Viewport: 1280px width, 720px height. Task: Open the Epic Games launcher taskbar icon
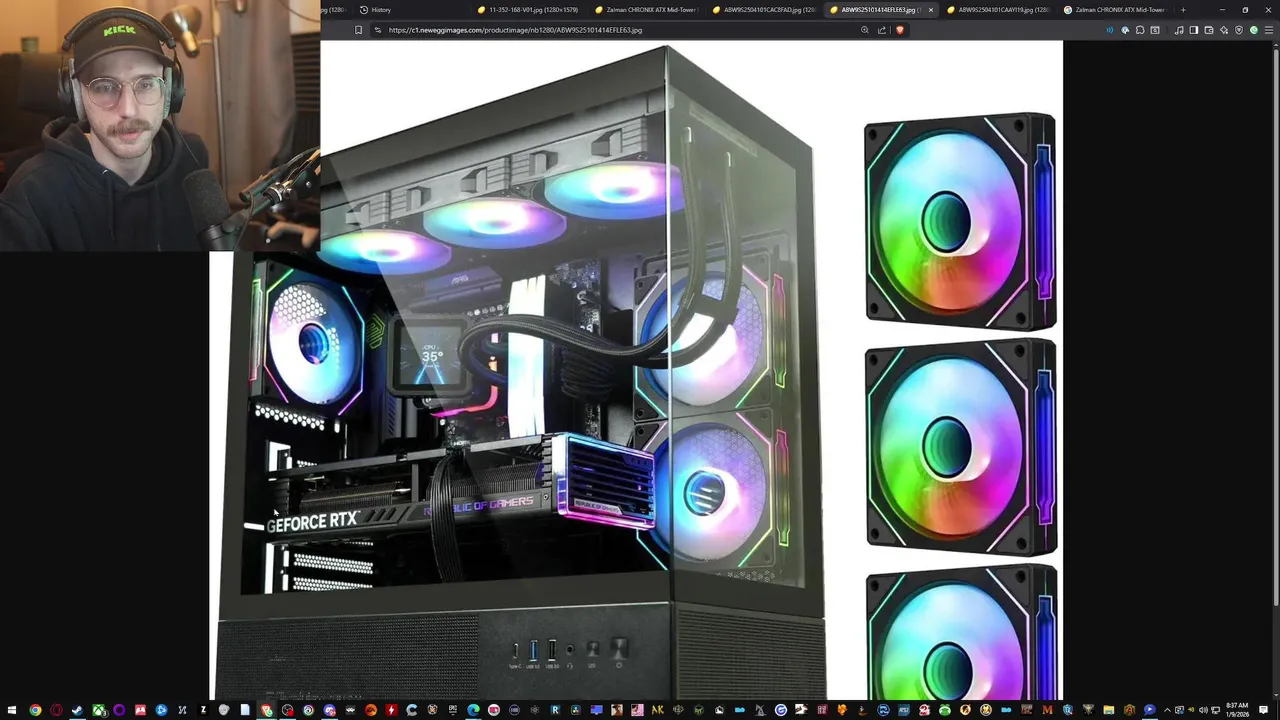[452, 710]
